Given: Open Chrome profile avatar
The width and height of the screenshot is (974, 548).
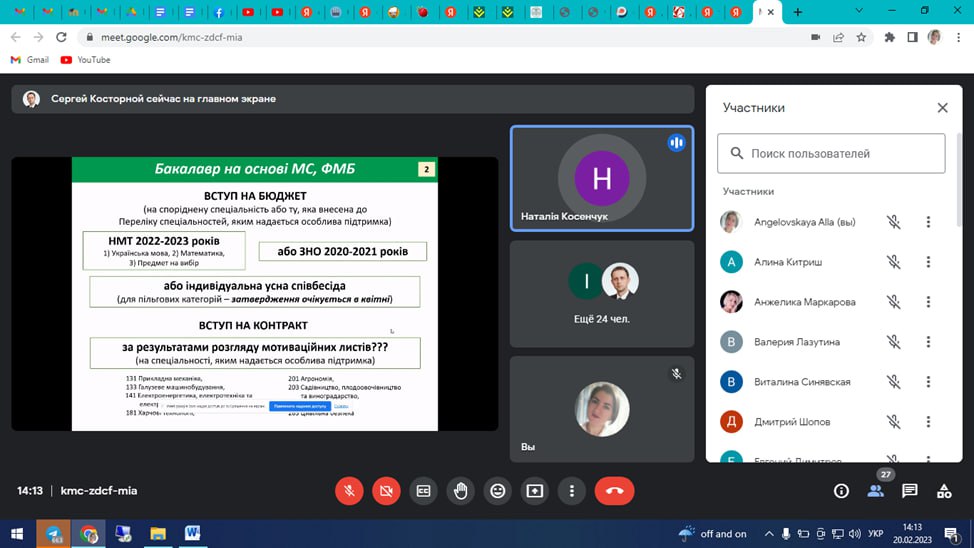Looking at the screenshot, I should [x=934, y=37].
